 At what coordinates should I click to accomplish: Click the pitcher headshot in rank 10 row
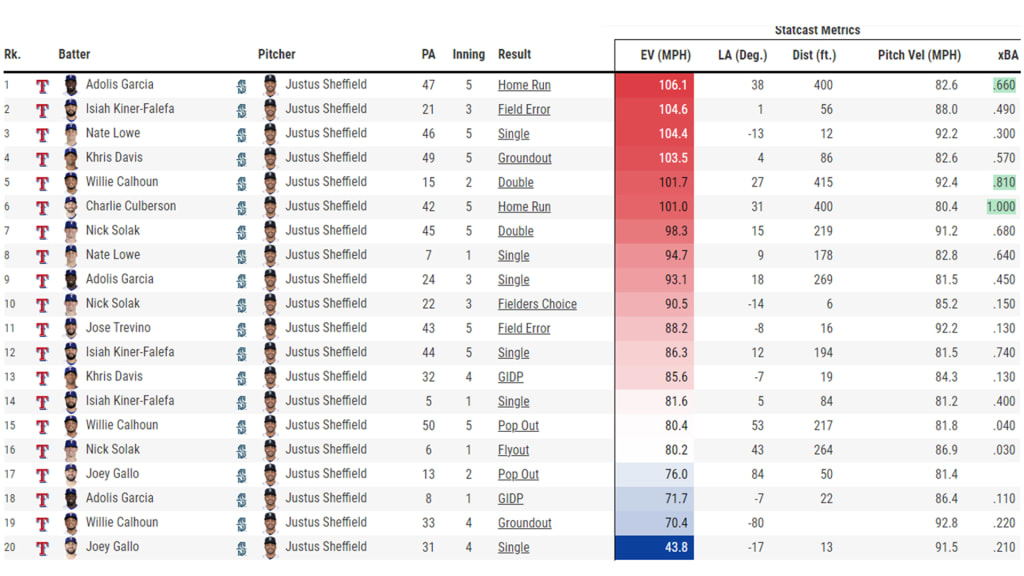click(x=269, y=304)
